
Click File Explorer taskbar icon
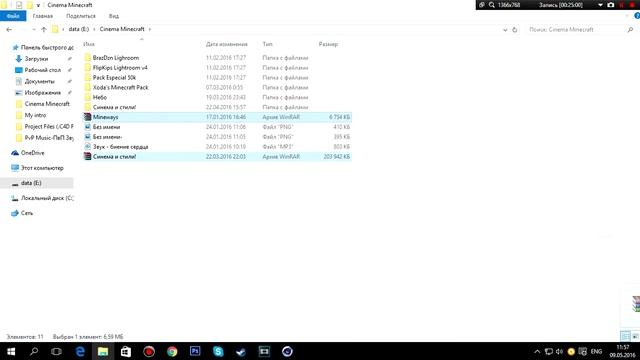click(103, 351)
